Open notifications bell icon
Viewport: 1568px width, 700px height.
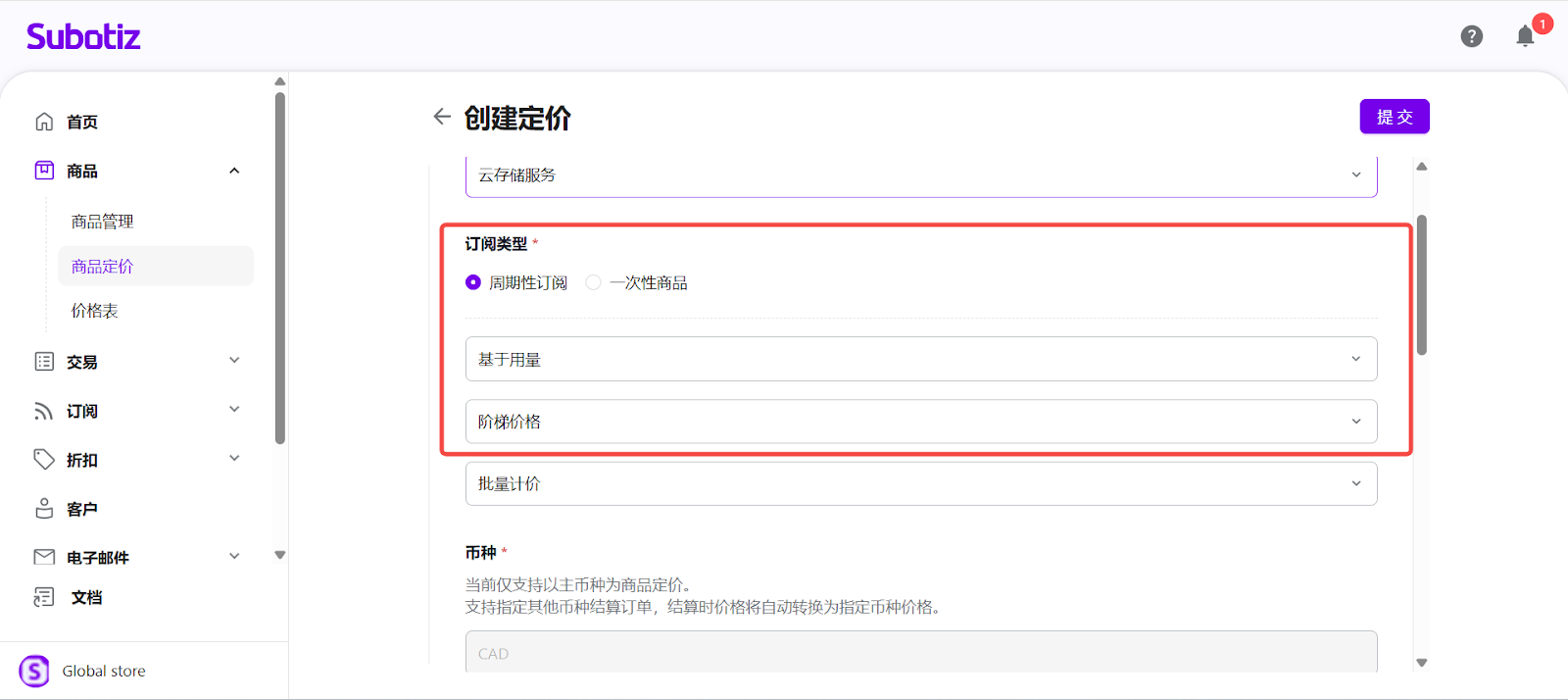[1525, 36]
